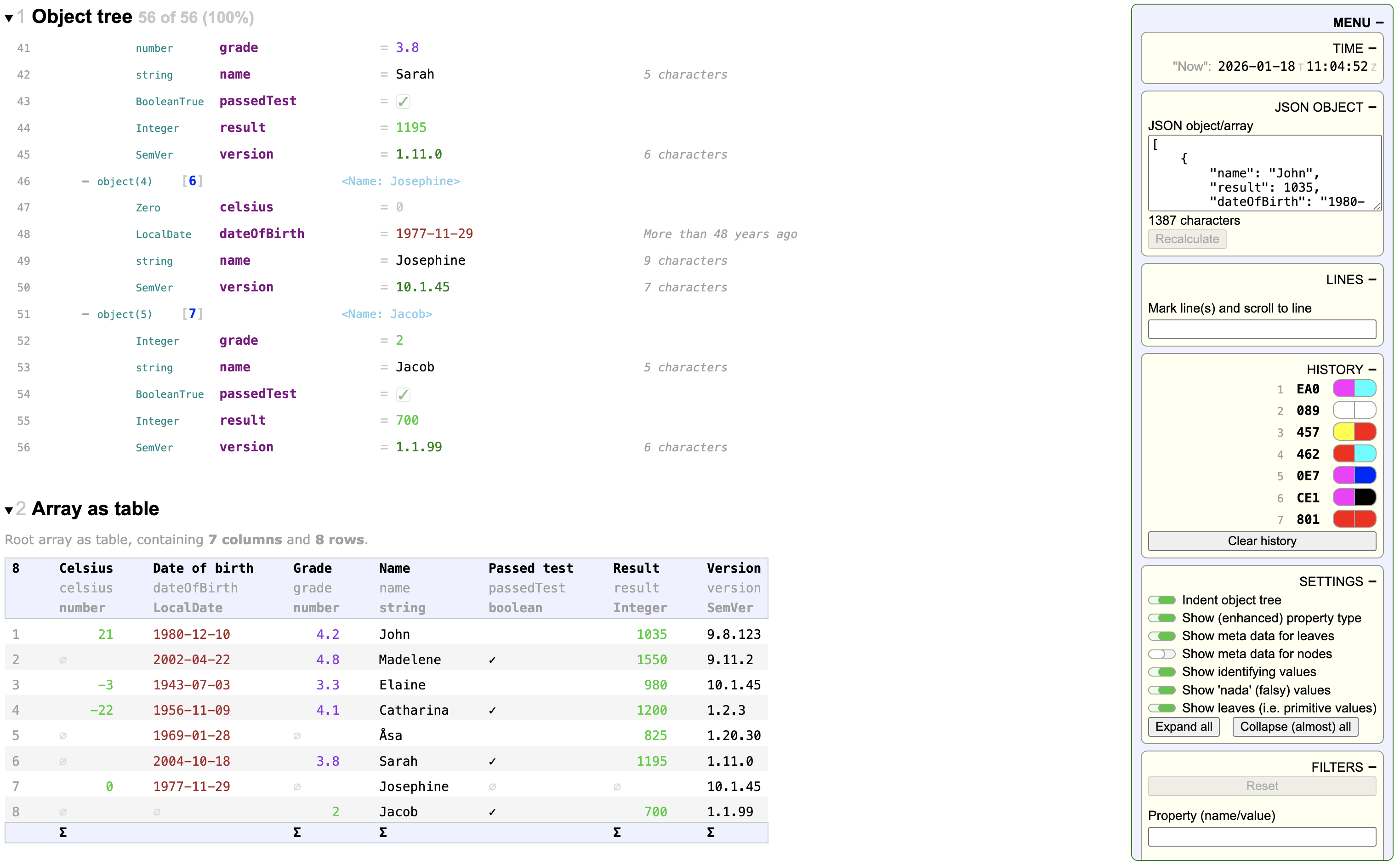Enable 'Show meta data for nodes'
Image resolution: width=1400 pixels, height=865 pixels.
point(1161,654)
